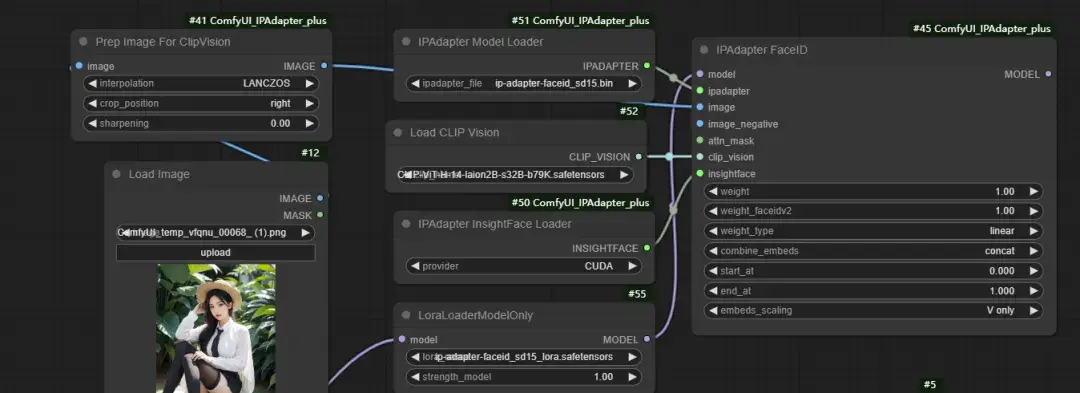This screenshot has height=393, width=1080.
Task: Open the provider CUDA dropdown
Action: [x=524, y=266]
